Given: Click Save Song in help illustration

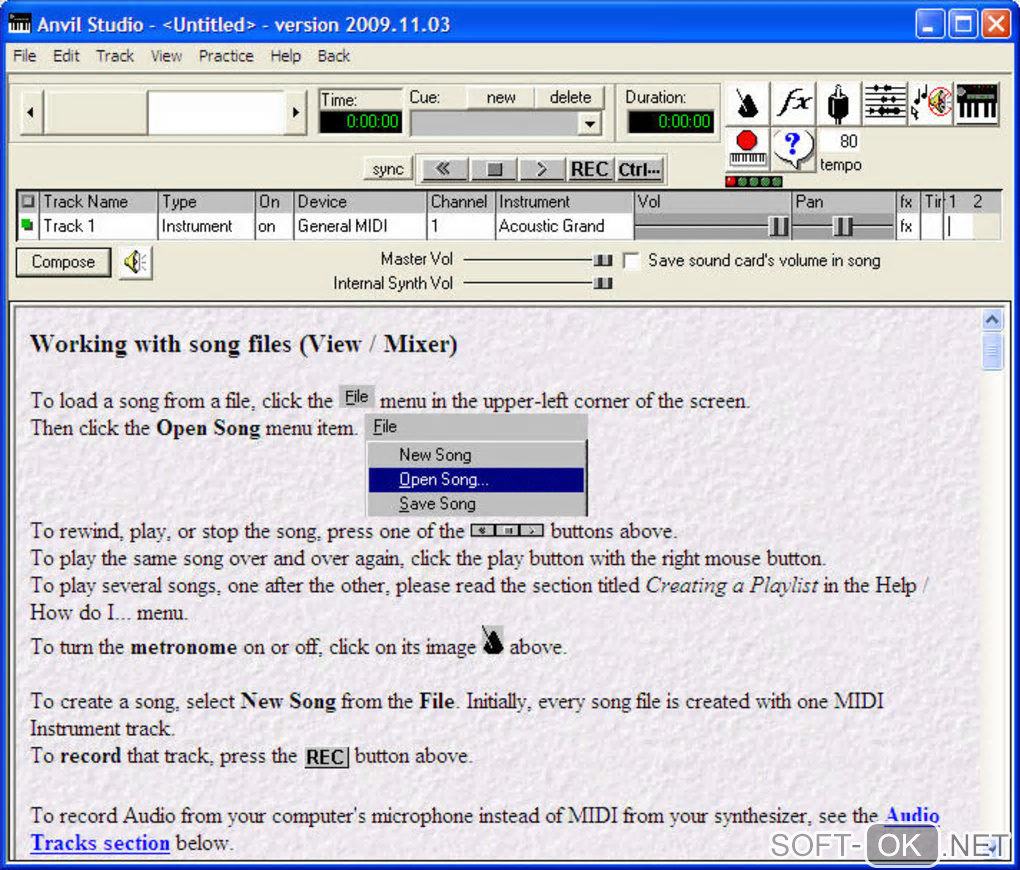Looking at the screenshot, I should [x=476, y=504].
